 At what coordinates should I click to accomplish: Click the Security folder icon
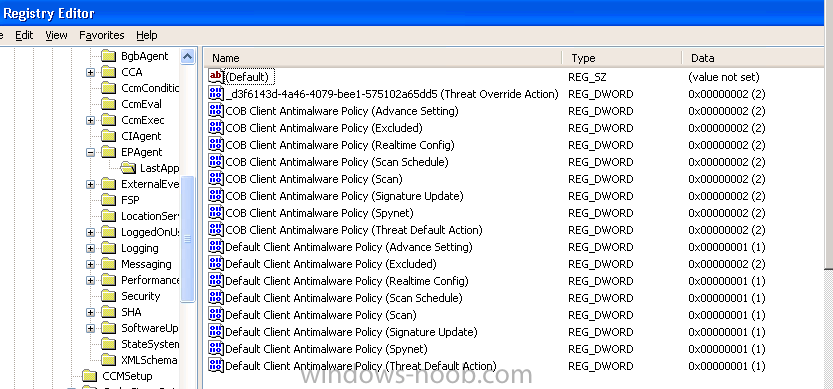pyautogui.click(x=108, y=296)
